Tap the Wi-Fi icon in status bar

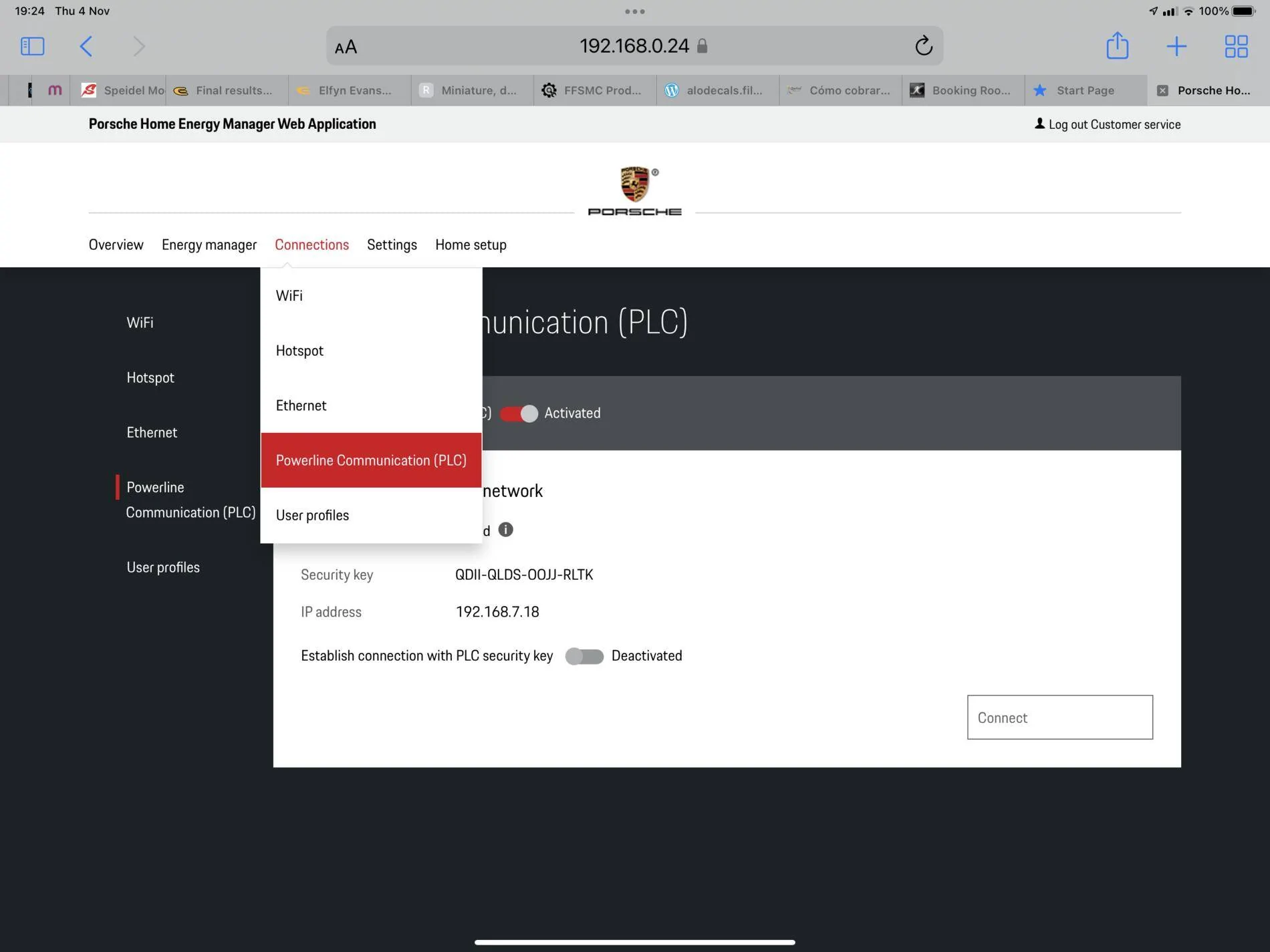click(1188, 11)
